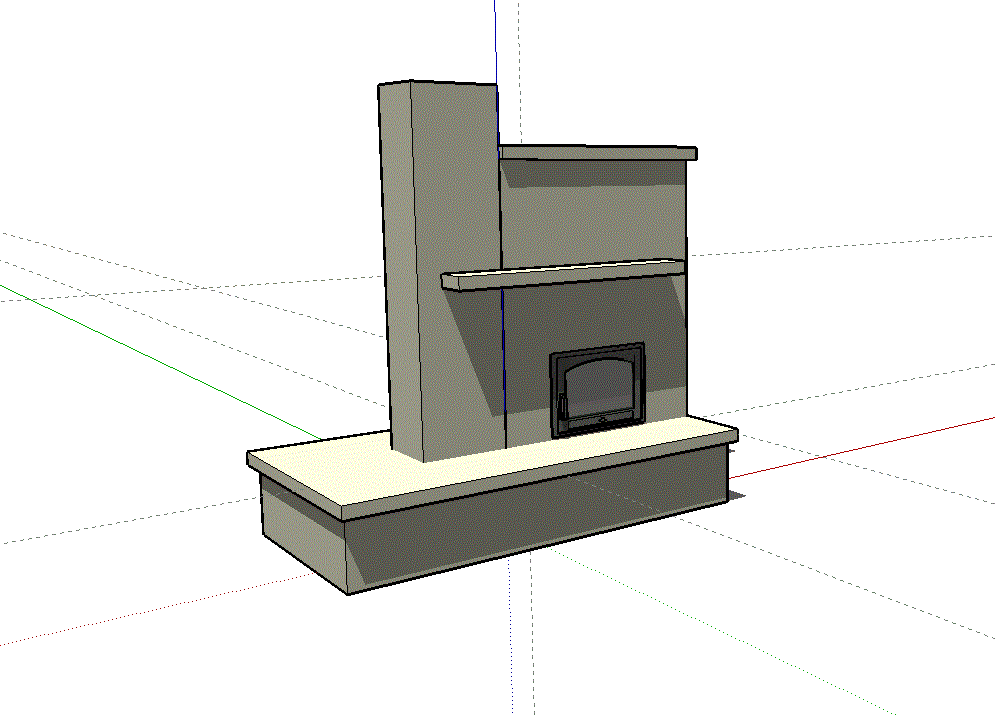This screenshot has width=995, height=716.
Task: Select the front face of the tall chimney column
Action: point(457,254)
